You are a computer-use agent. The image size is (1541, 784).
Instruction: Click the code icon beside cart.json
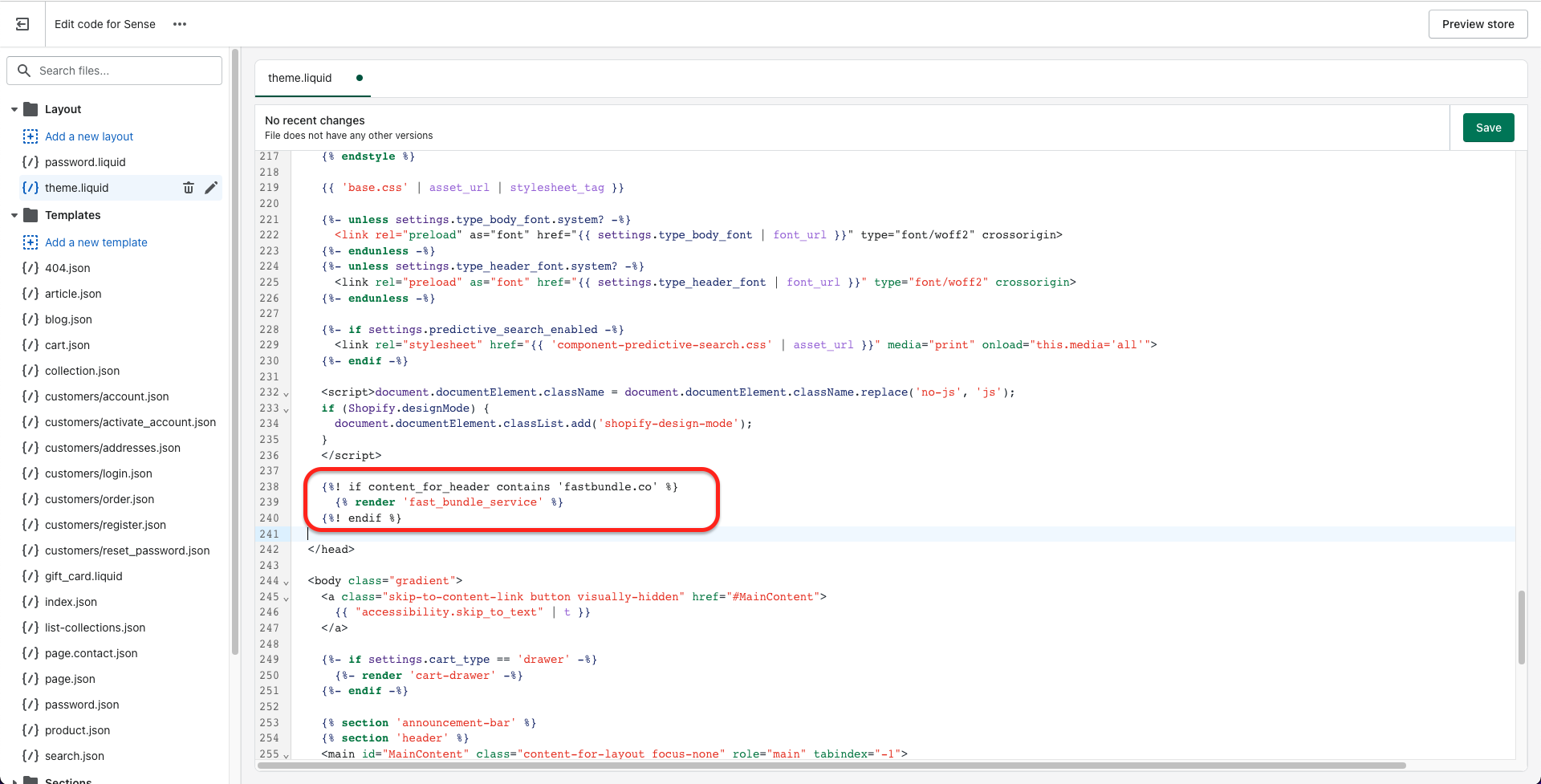pos(30,345)
